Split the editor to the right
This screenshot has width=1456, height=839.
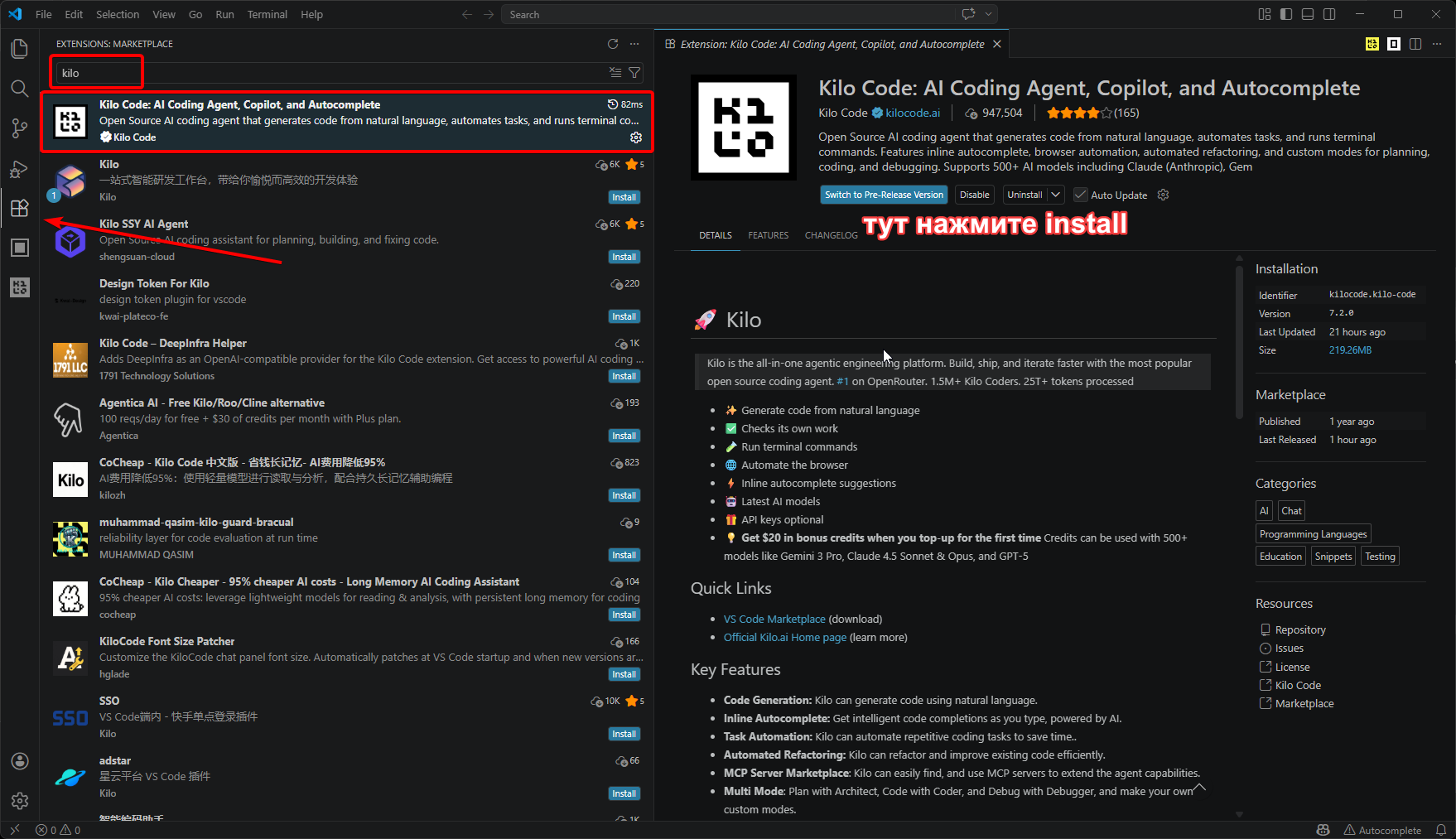(x=1415, y=44)
